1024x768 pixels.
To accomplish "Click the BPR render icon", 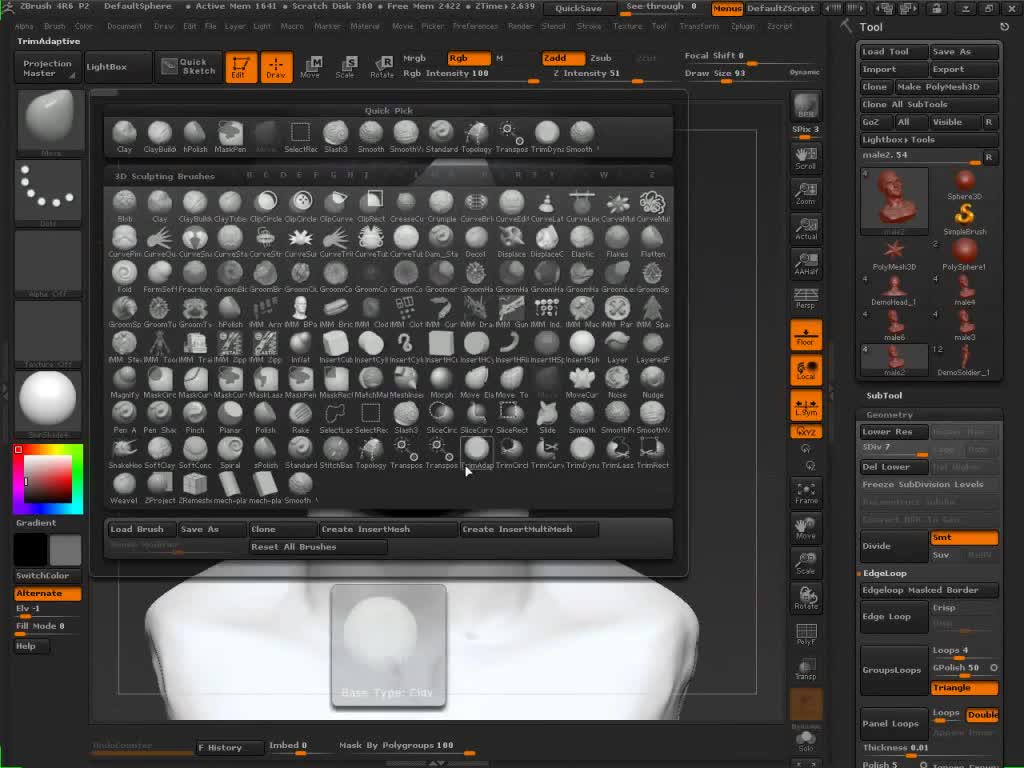I will click(806, 106).
